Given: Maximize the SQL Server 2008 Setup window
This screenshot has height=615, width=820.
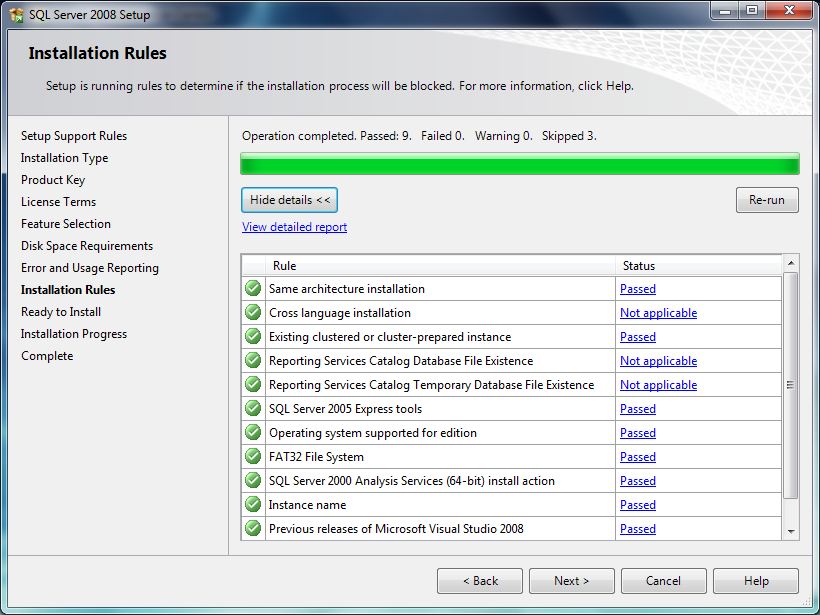Looking at the screenshot, I should [751, 10].
